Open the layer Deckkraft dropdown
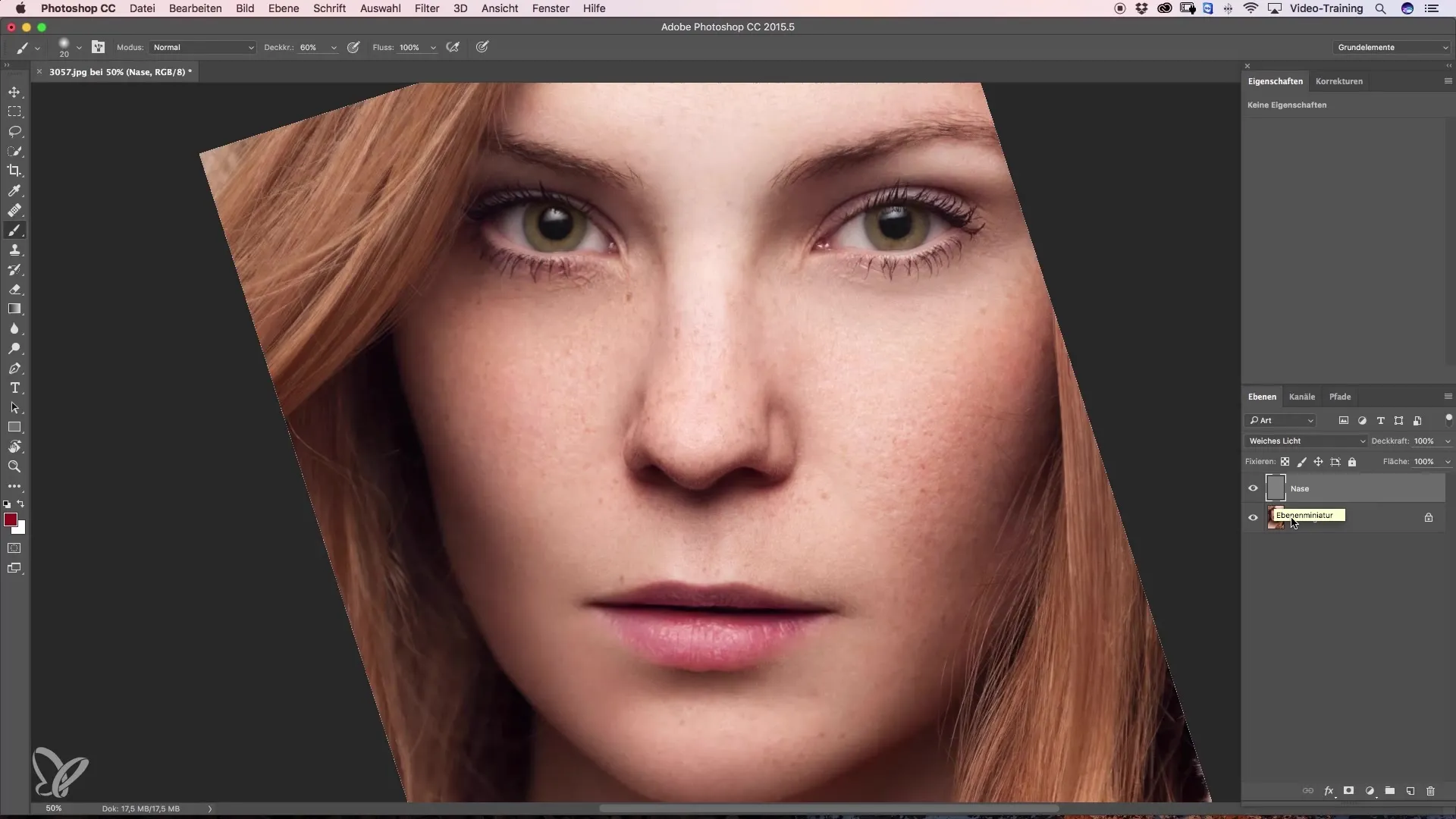 click(x=1448, y=441)
